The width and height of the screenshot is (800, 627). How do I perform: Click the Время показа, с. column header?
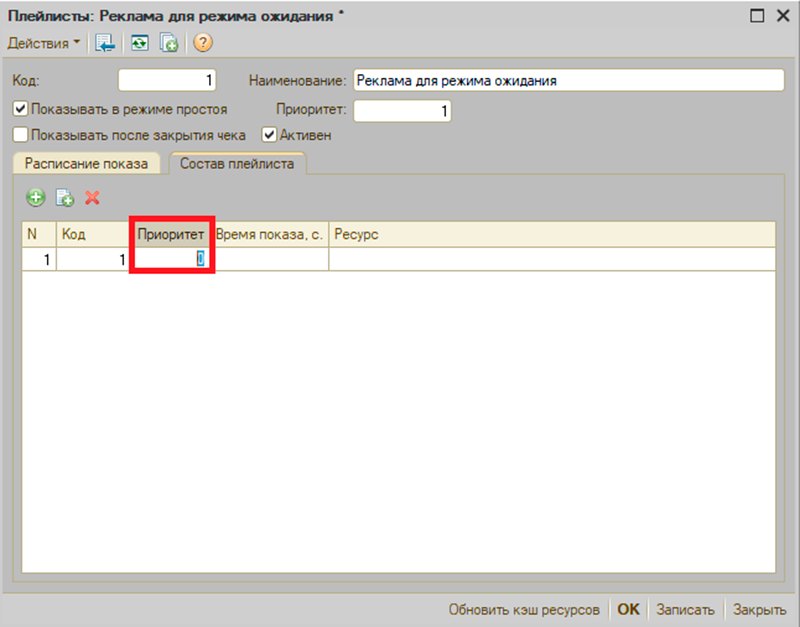click(269, 235)
